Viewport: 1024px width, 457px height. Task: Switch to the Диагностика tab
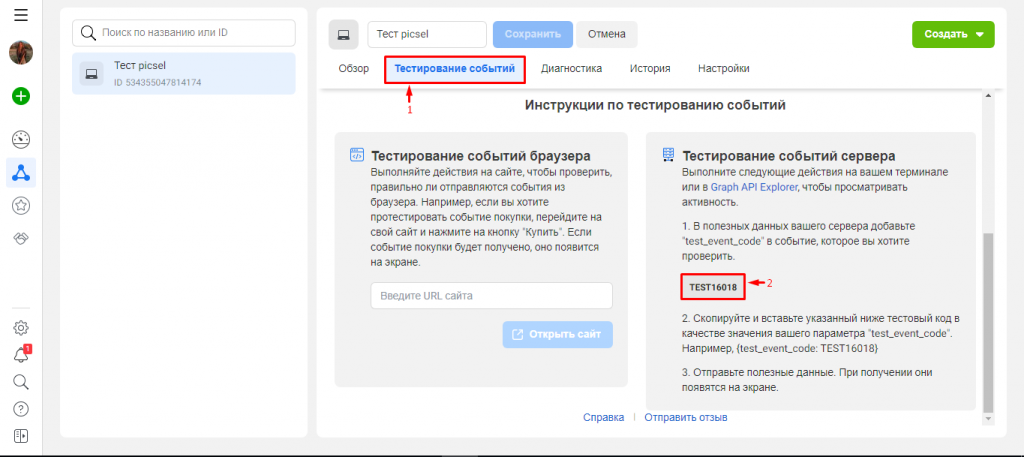click(x=571, y=69)
